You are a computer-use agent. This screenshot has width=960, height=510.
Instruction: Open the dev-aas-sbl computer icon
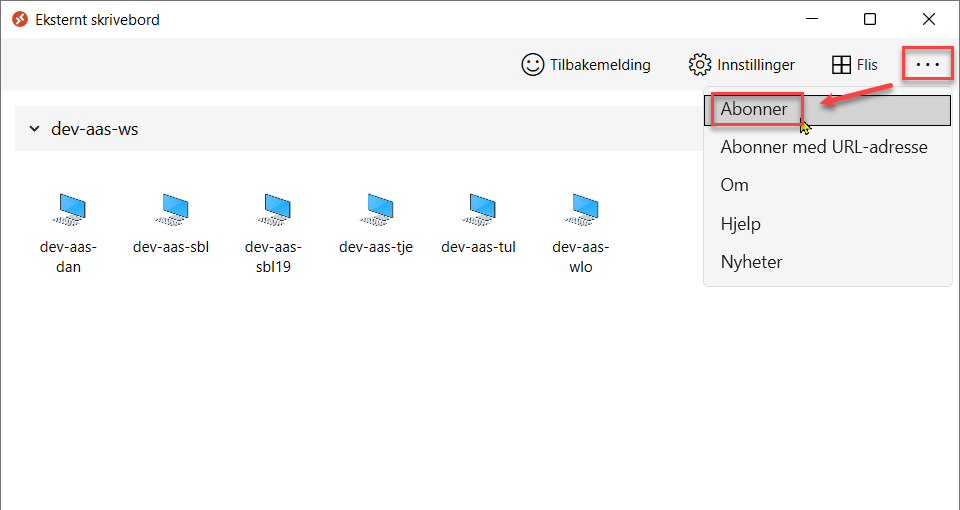point(172,209)
